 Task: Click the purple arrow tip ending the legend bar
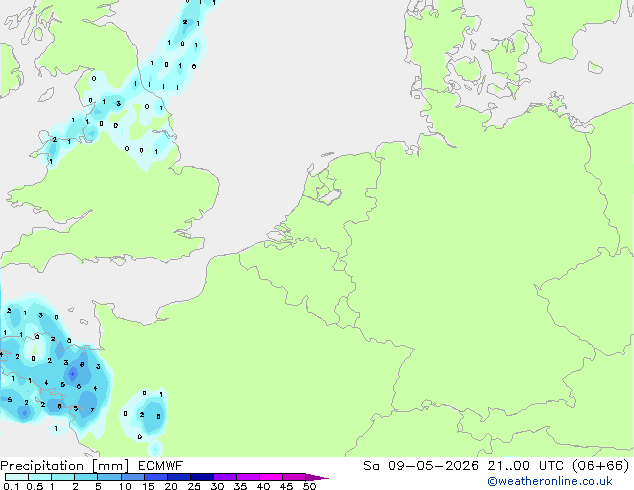pyautogui.click(x=318, y=477)
